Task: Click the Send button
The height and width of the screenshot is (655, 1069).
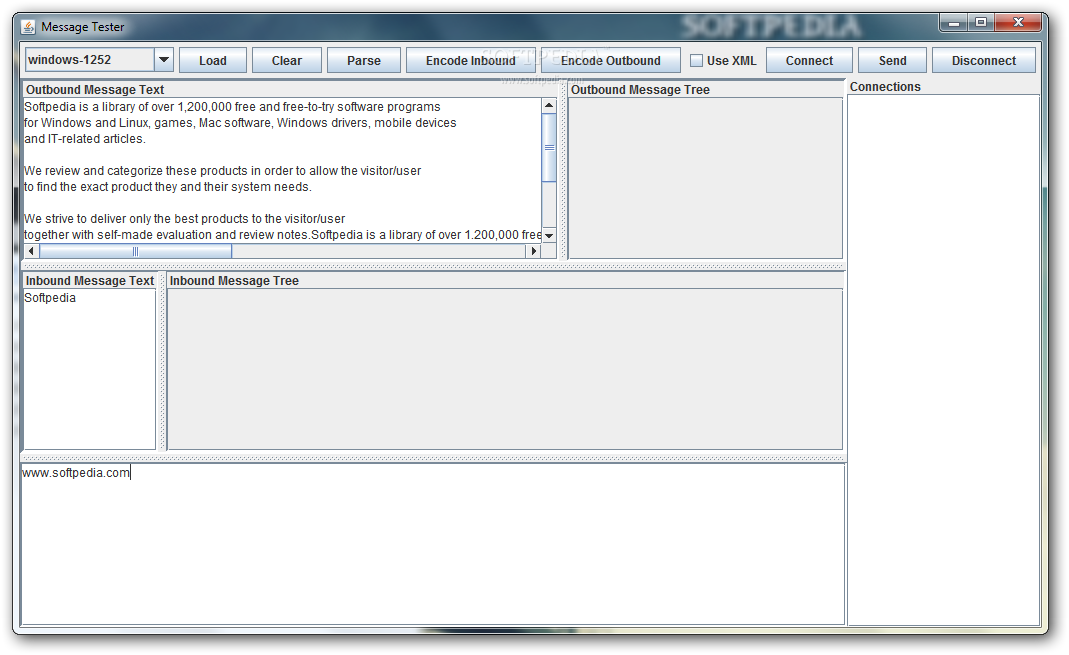Action: point(892,61)
